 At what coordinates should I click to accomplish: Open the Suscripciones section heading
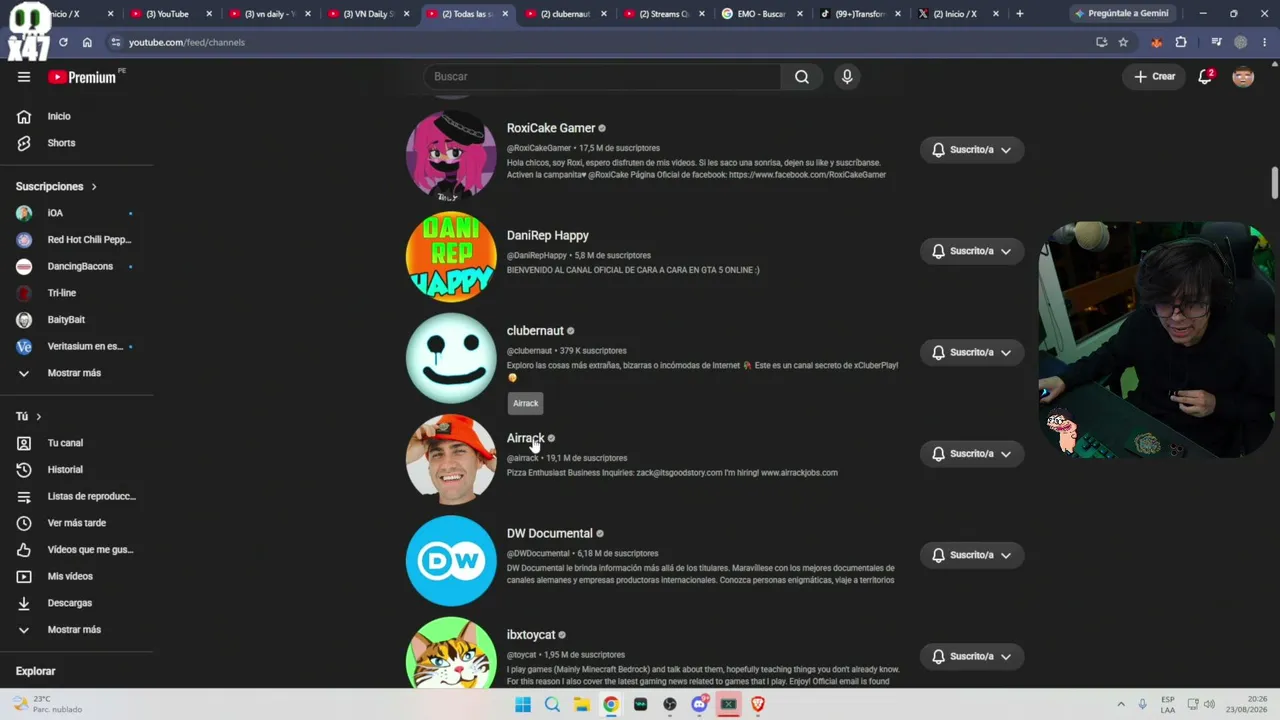coord(56,187)
